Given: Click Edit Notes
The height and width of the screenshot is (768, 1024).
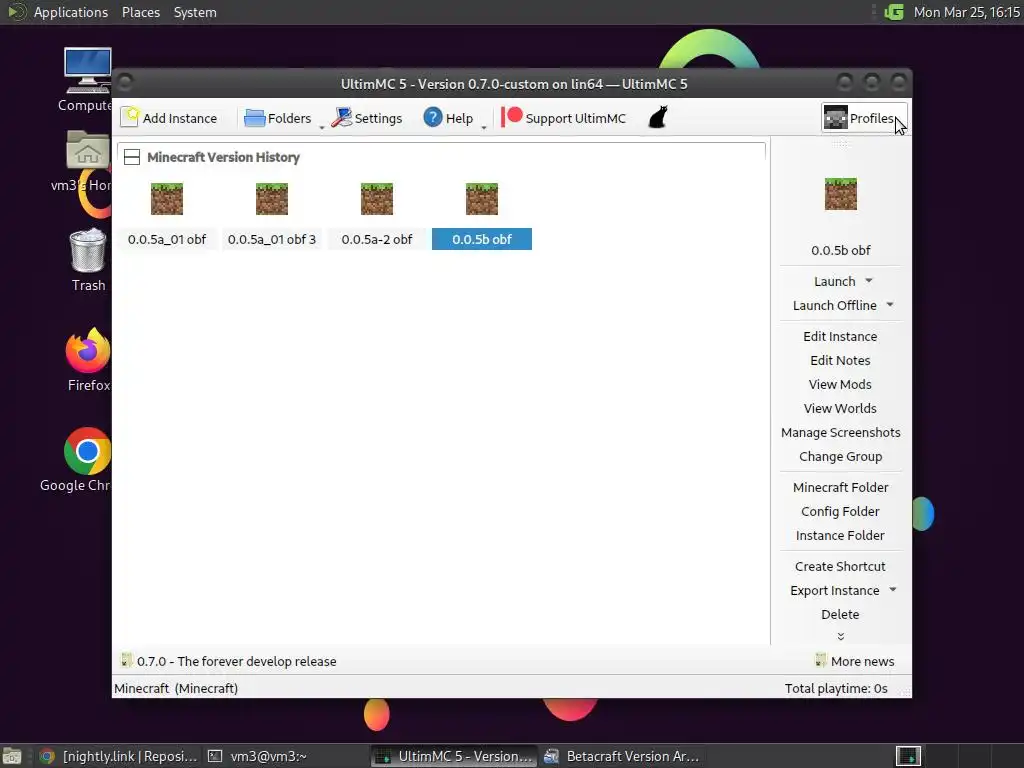Looking at the screenshot, I should (x=840, y=360).
